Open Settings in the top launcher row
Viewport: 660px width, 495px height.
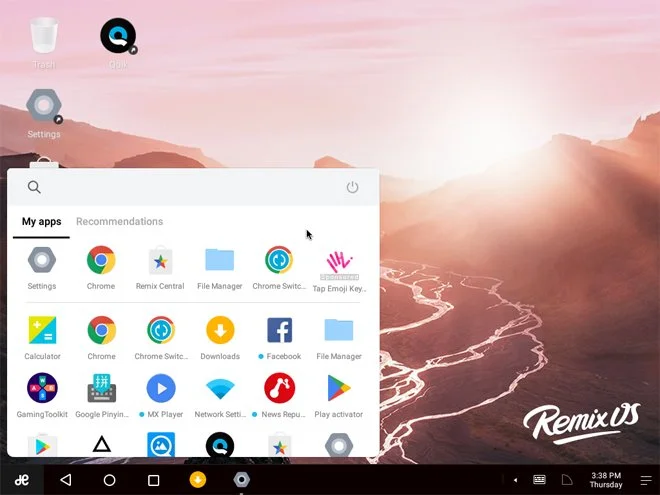coord(42,267)
